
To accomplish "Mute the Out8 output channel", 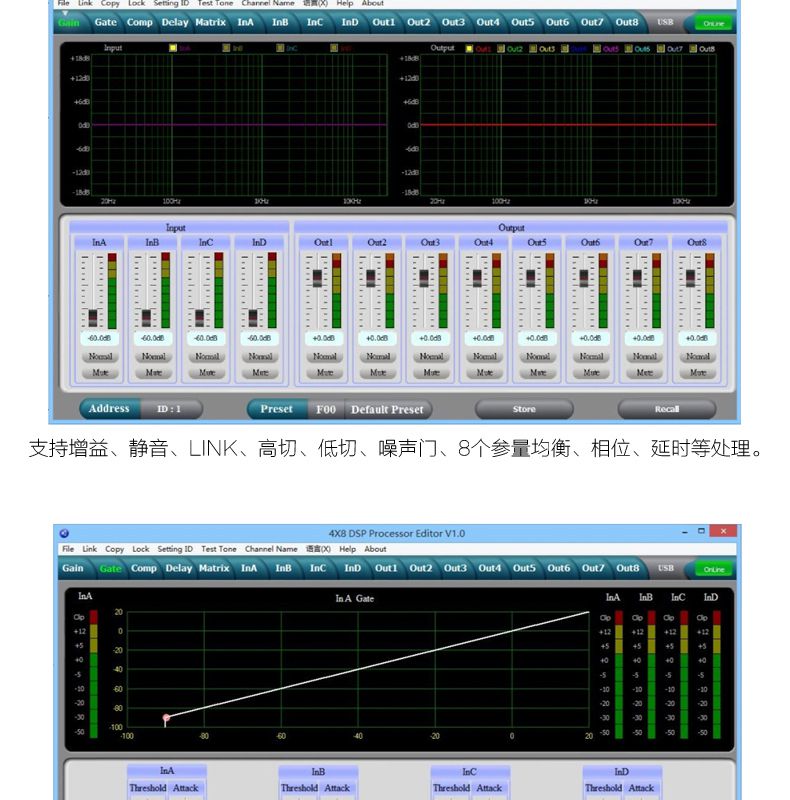I will tap(697, 372).
